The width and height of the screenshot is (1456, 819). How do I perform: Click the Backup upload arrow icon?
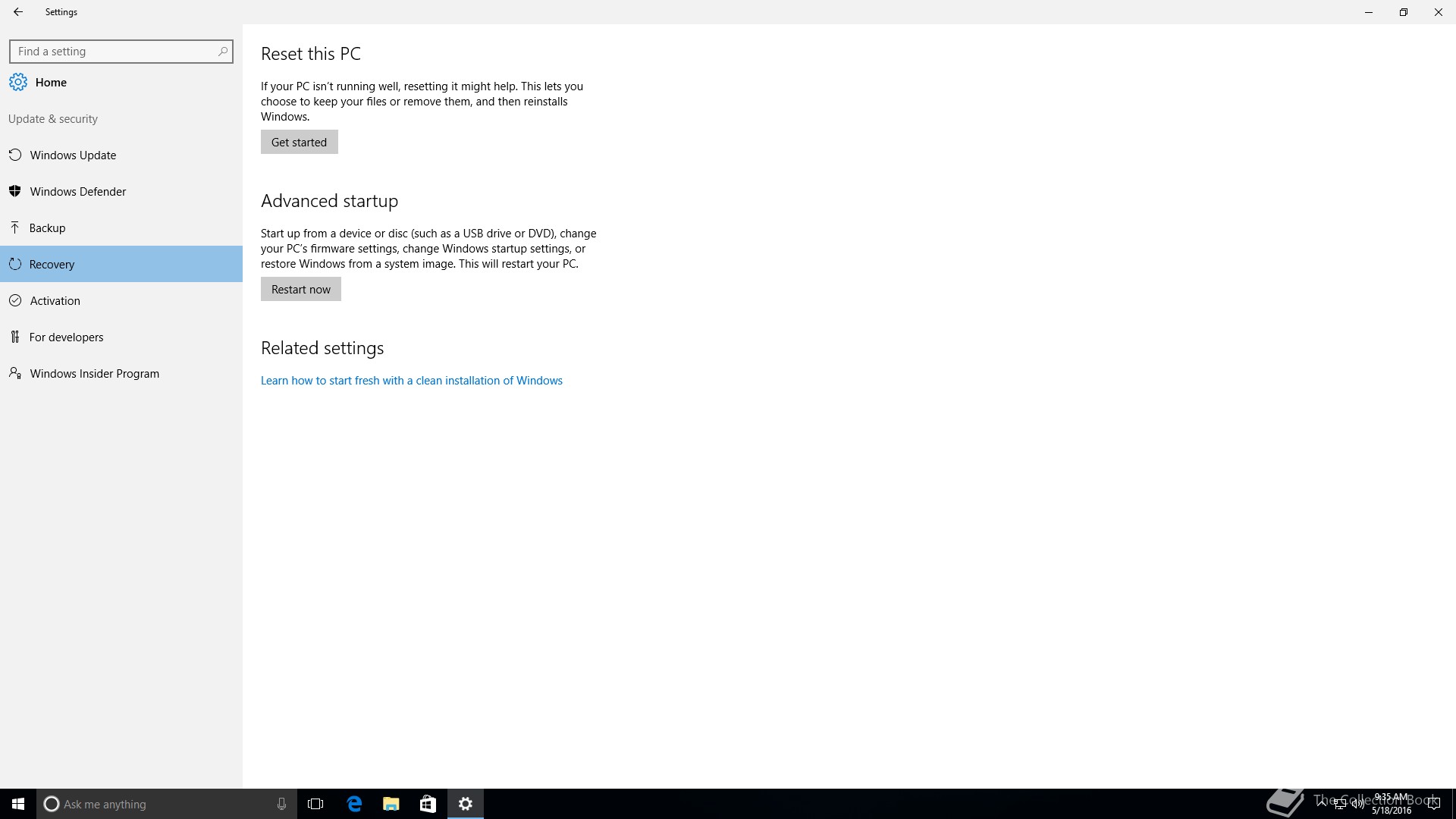tap(14, 227)
